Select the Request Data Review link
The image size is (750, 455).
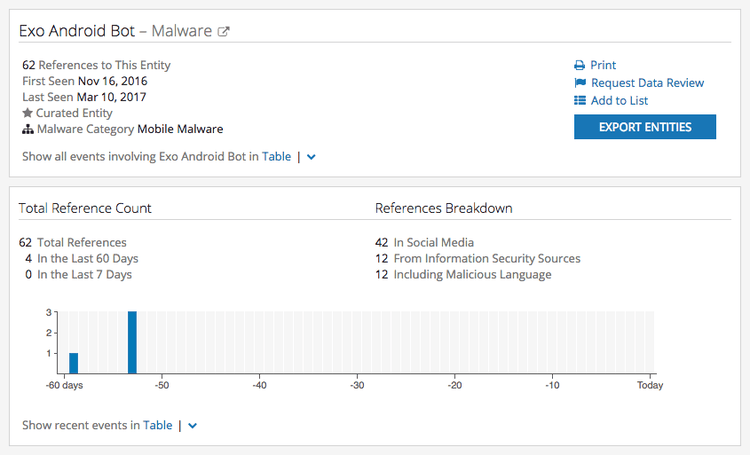[x=647, y=83]
